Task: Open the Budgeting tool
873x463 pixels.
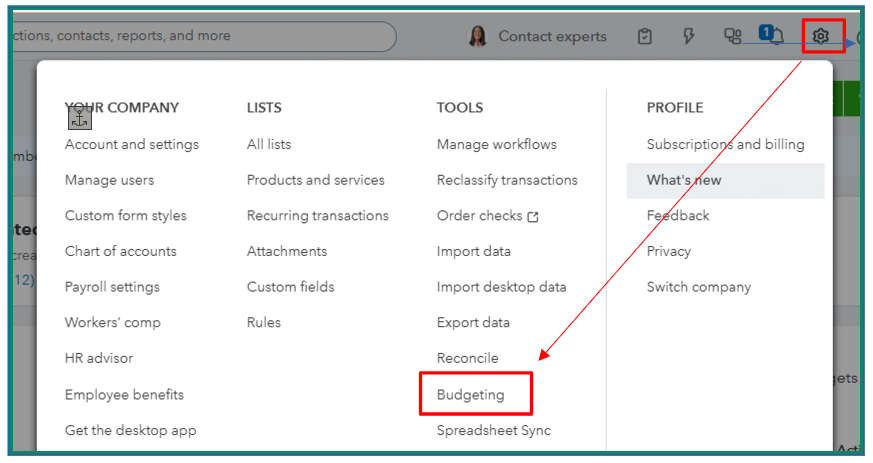Action: (x=470, y=395)
